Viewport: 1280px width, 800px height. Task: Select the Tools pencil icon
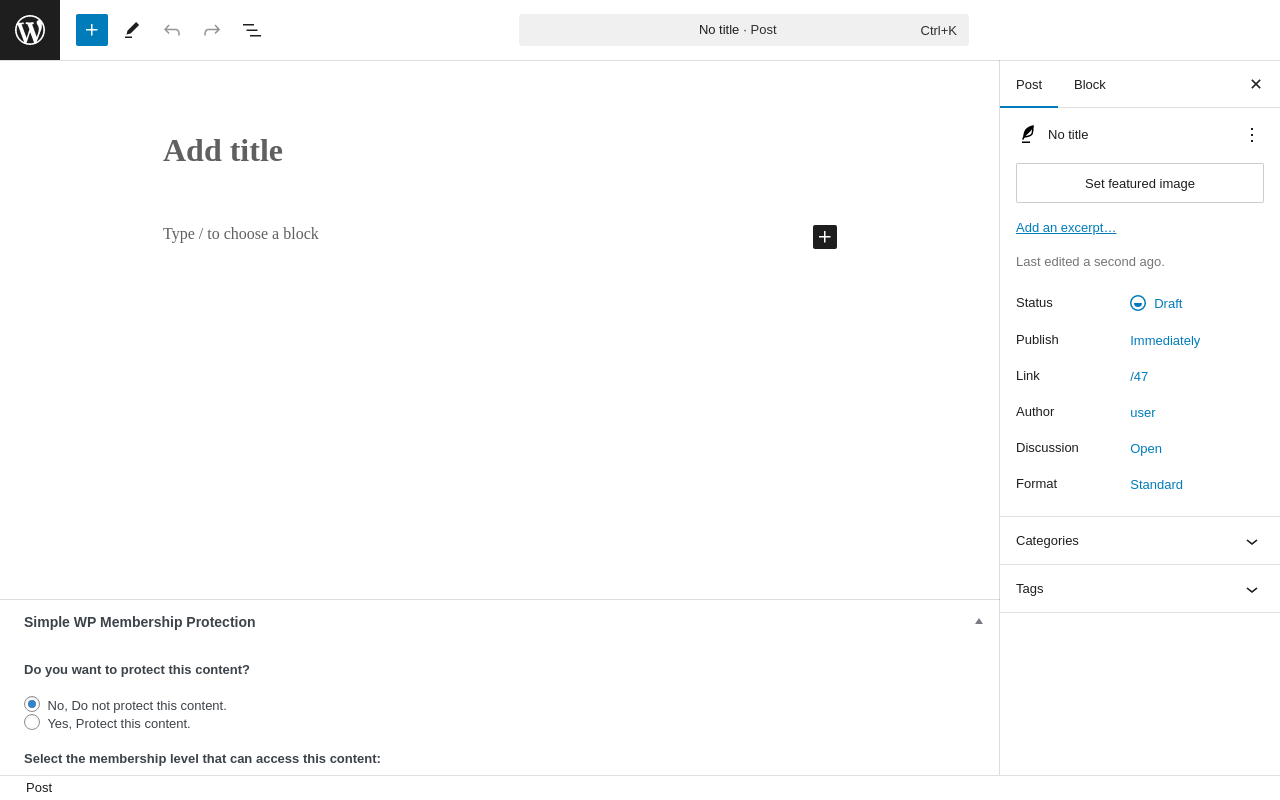click(132, 30)
